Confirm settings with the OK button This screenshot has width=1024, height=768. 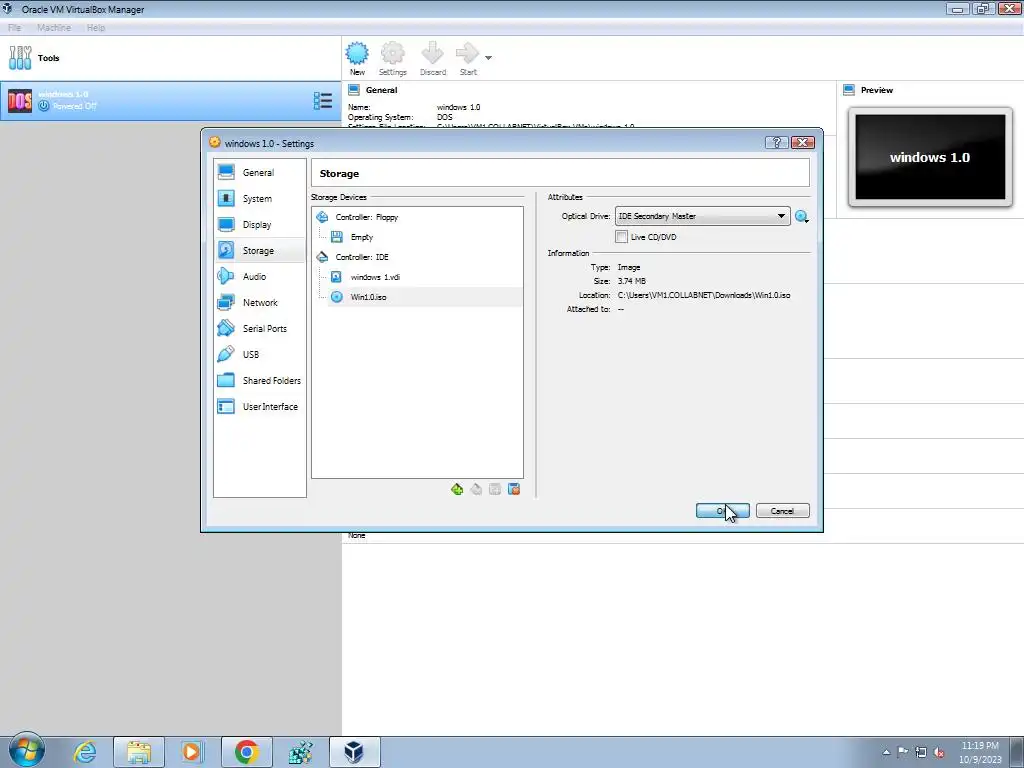pyautogui.click(x=722, y=511)
